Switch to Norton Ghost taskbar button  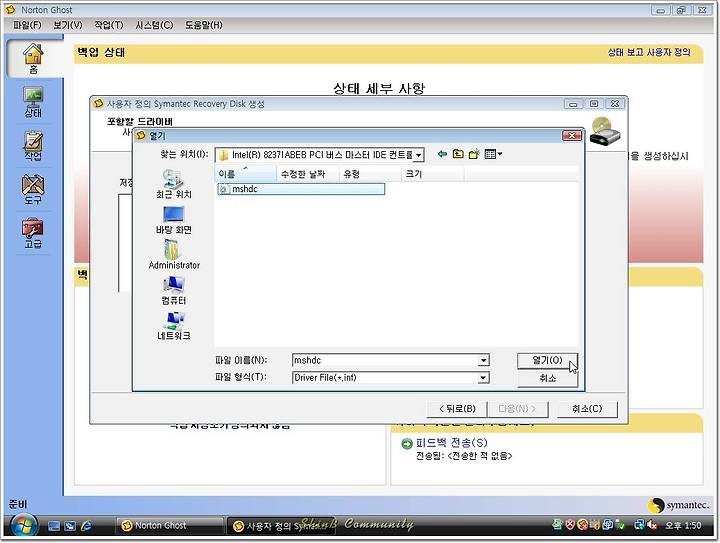coord(169,526)
